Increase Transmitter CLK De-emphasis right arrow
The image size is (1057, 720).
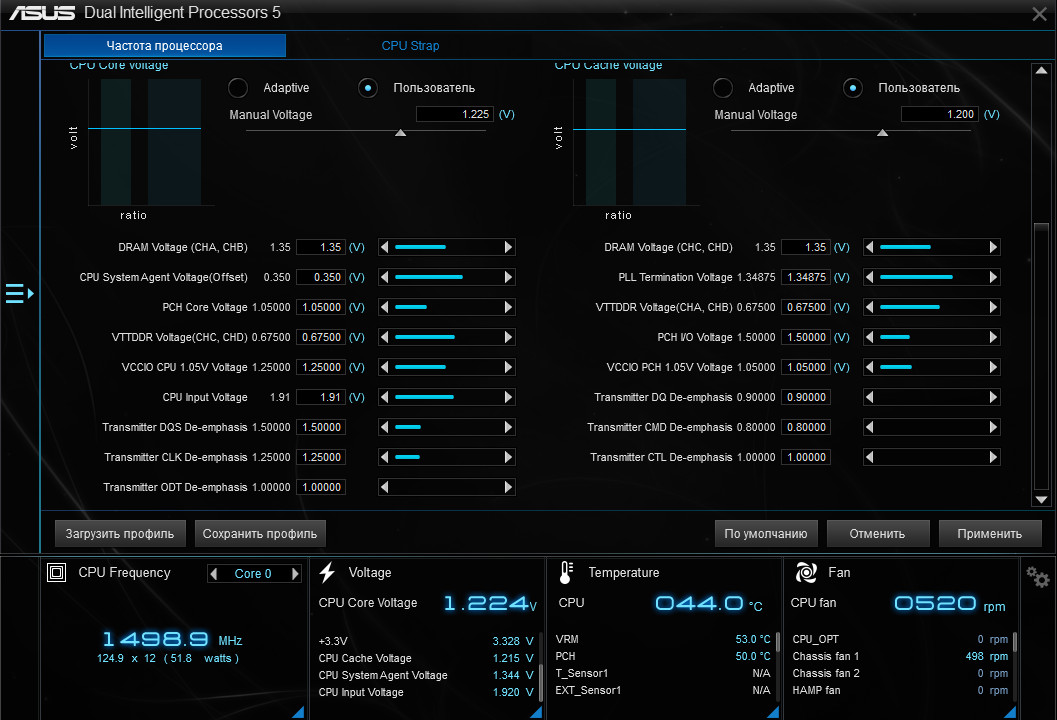508,457
